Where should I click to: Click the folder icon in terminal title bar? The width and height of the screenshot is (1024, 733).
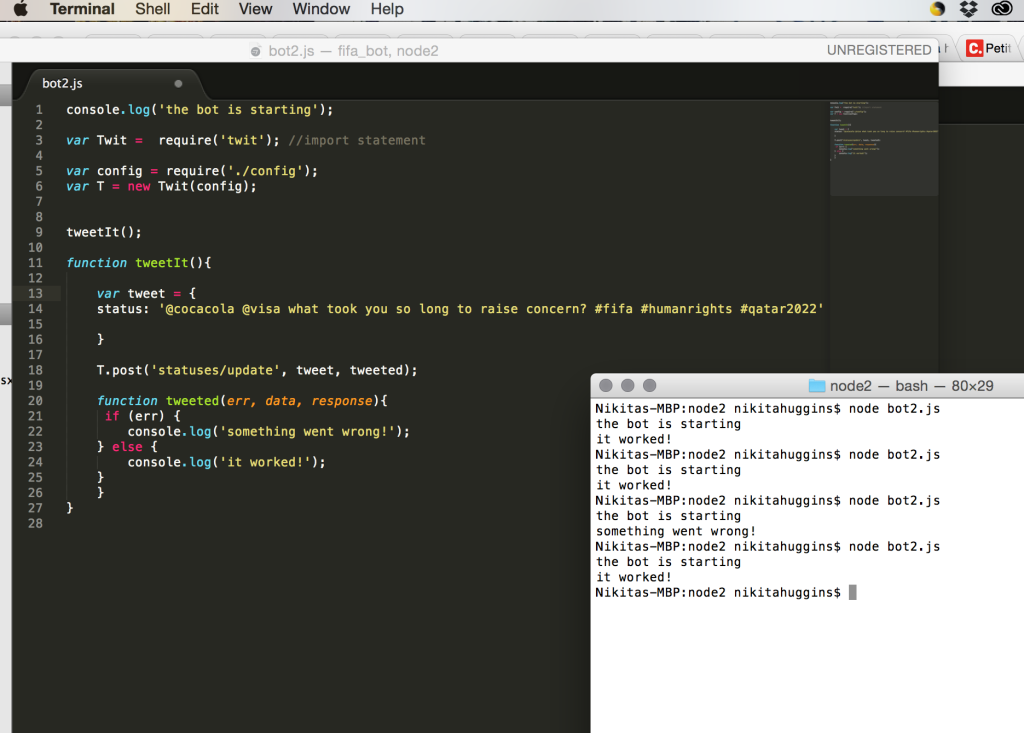817,386
